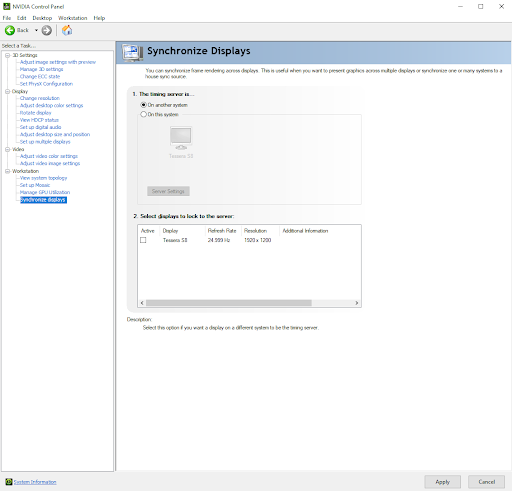Open Set up digital audio

(40, 127)
